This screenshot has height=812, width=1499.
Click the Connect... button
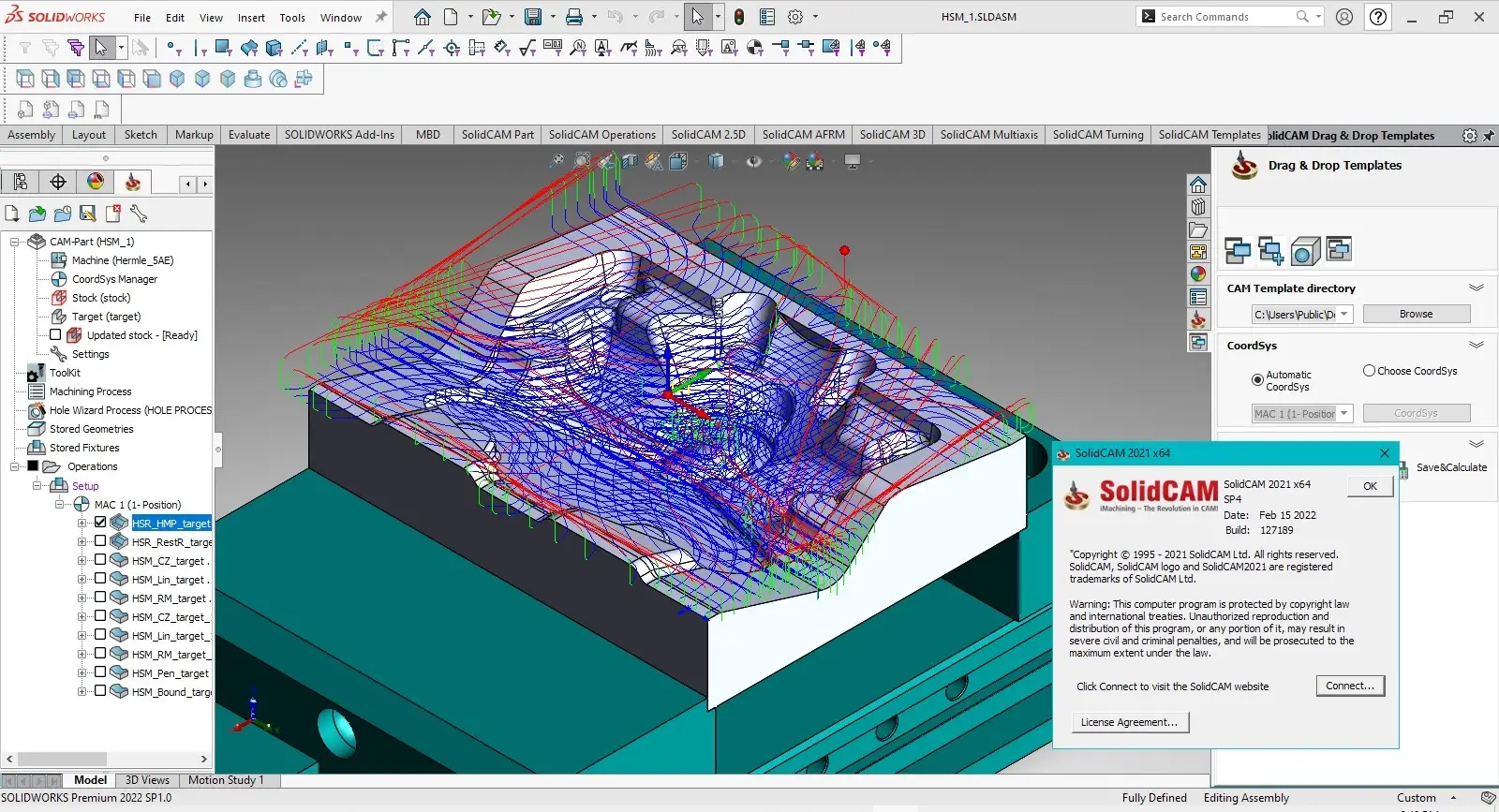tap(1350, 686)
